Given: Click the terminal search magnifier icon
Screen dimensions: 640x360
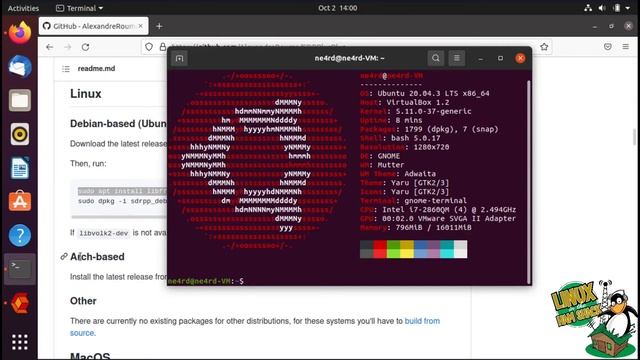Looking at the screenshot, I should coord(436,58).
